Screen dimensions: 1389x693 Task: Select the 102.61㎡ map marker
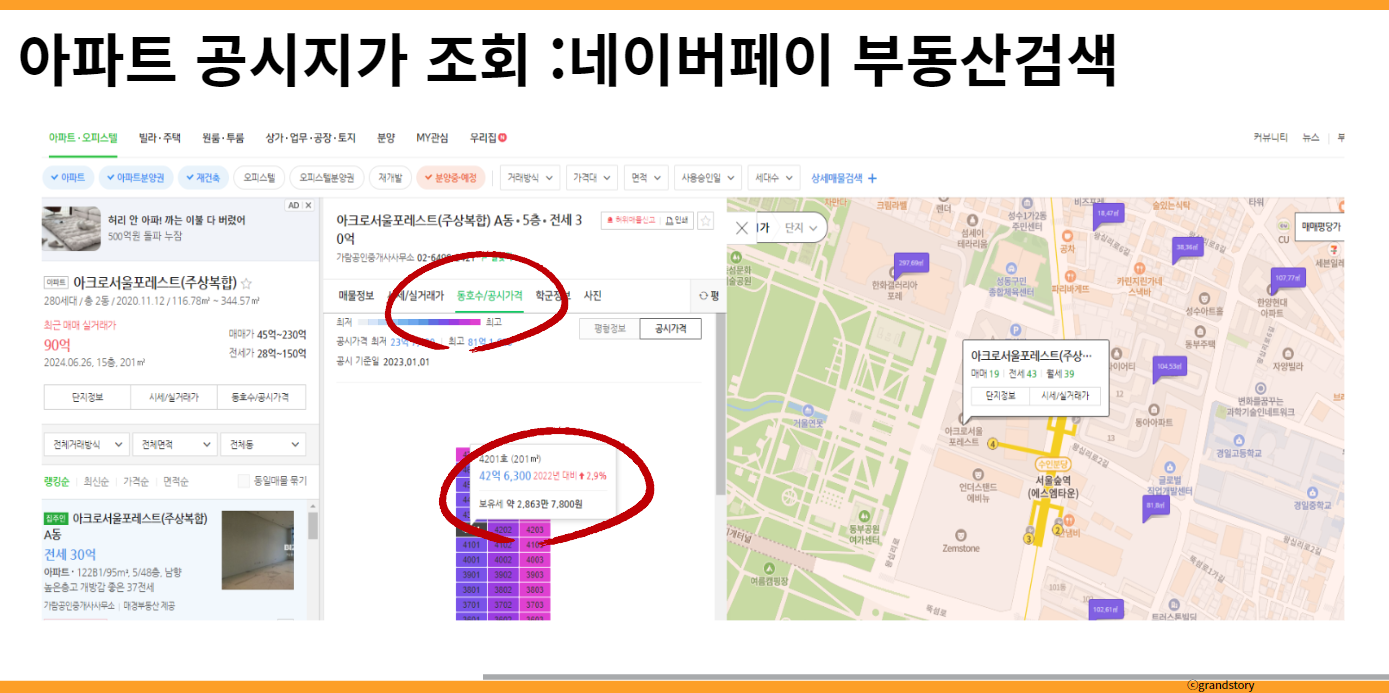pos(1104,609)
